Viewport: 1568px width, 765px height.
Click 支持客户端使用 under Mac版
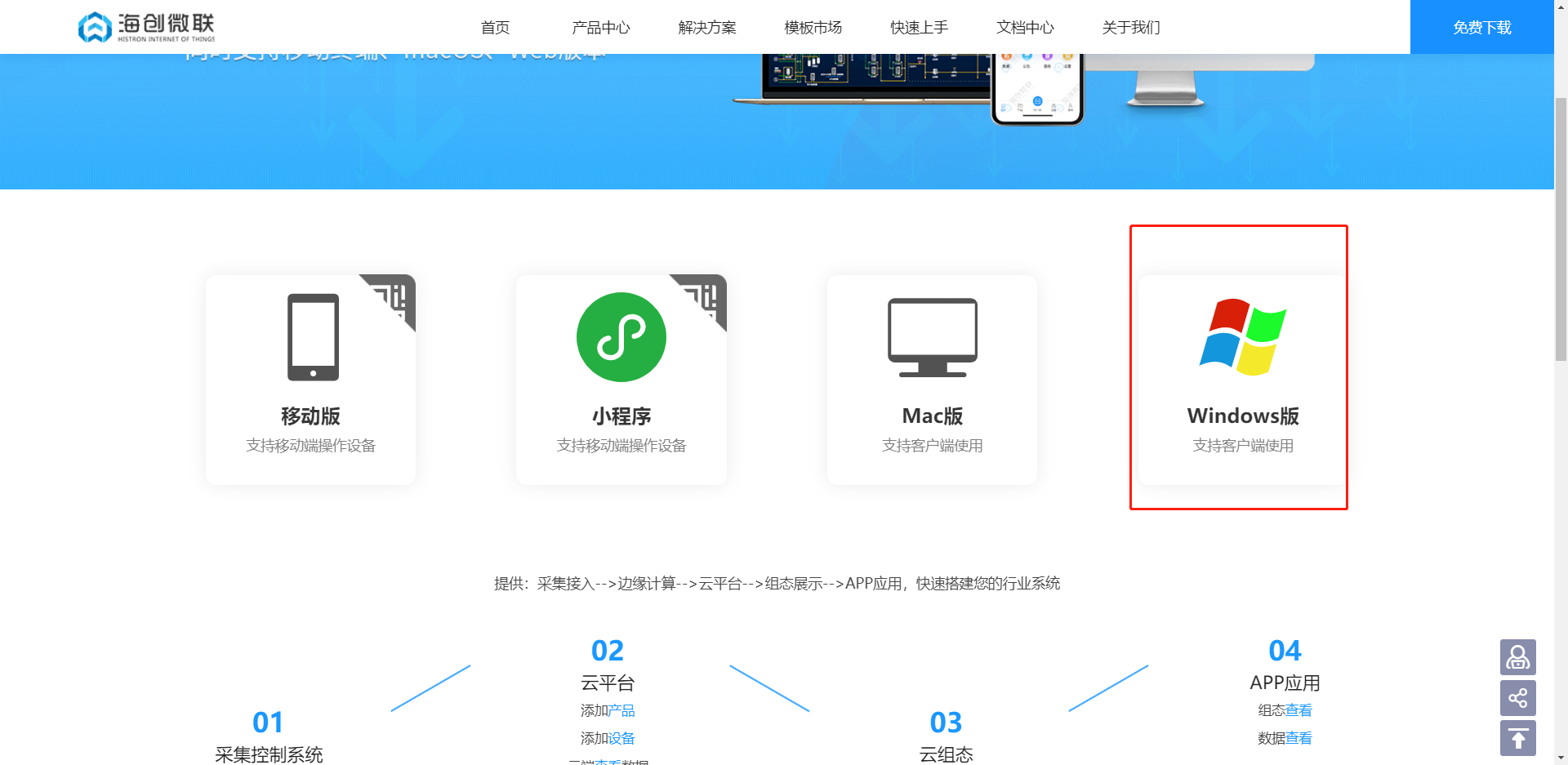point(933,446)
